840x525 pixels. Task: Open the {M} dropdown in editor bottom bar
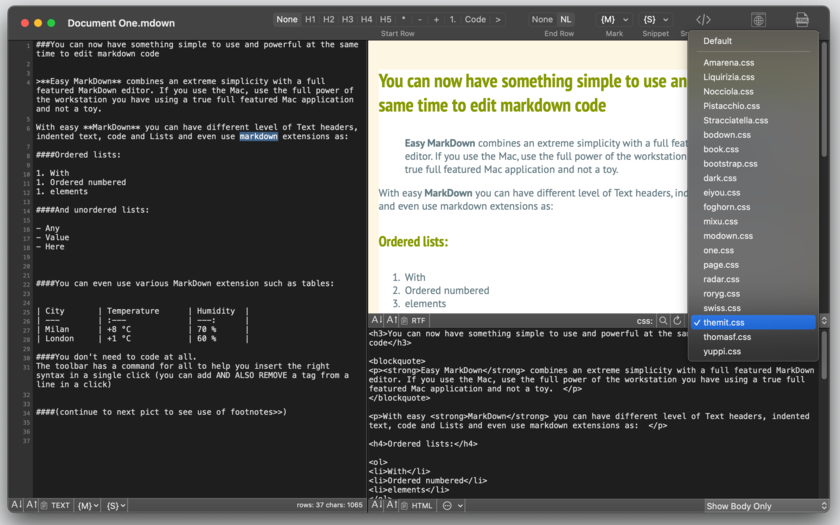click(x=88, y=505)
